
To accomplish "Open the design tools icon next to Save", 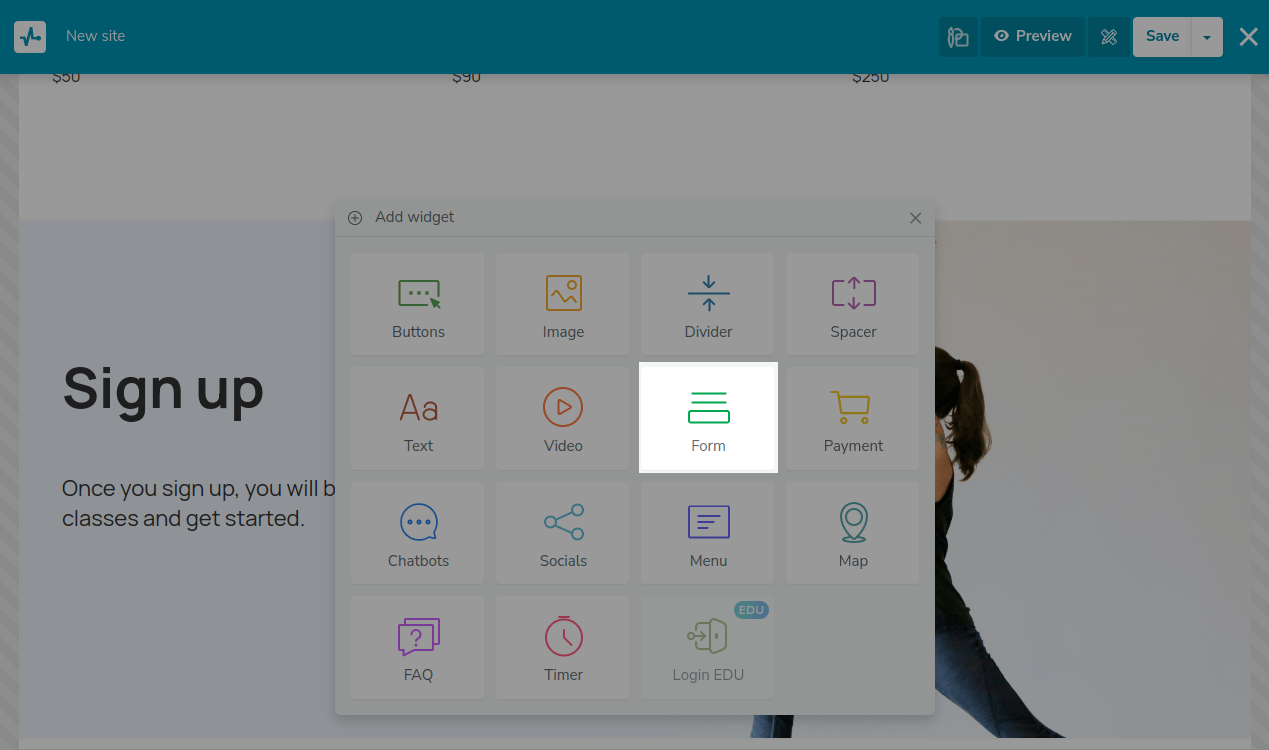I will pyautogui.click(x=1109, y=37).
